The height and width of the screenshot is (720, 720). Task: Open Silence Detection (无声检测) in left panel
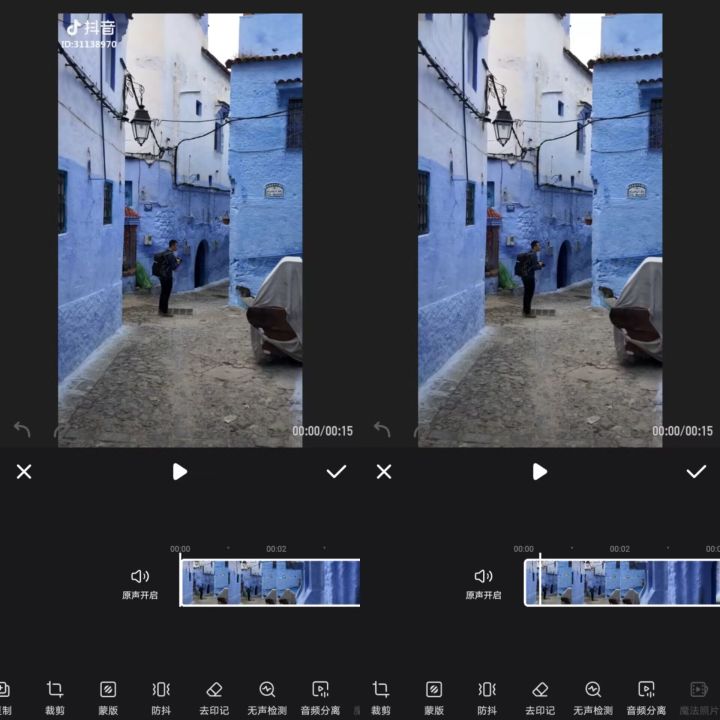coord(267,695)
